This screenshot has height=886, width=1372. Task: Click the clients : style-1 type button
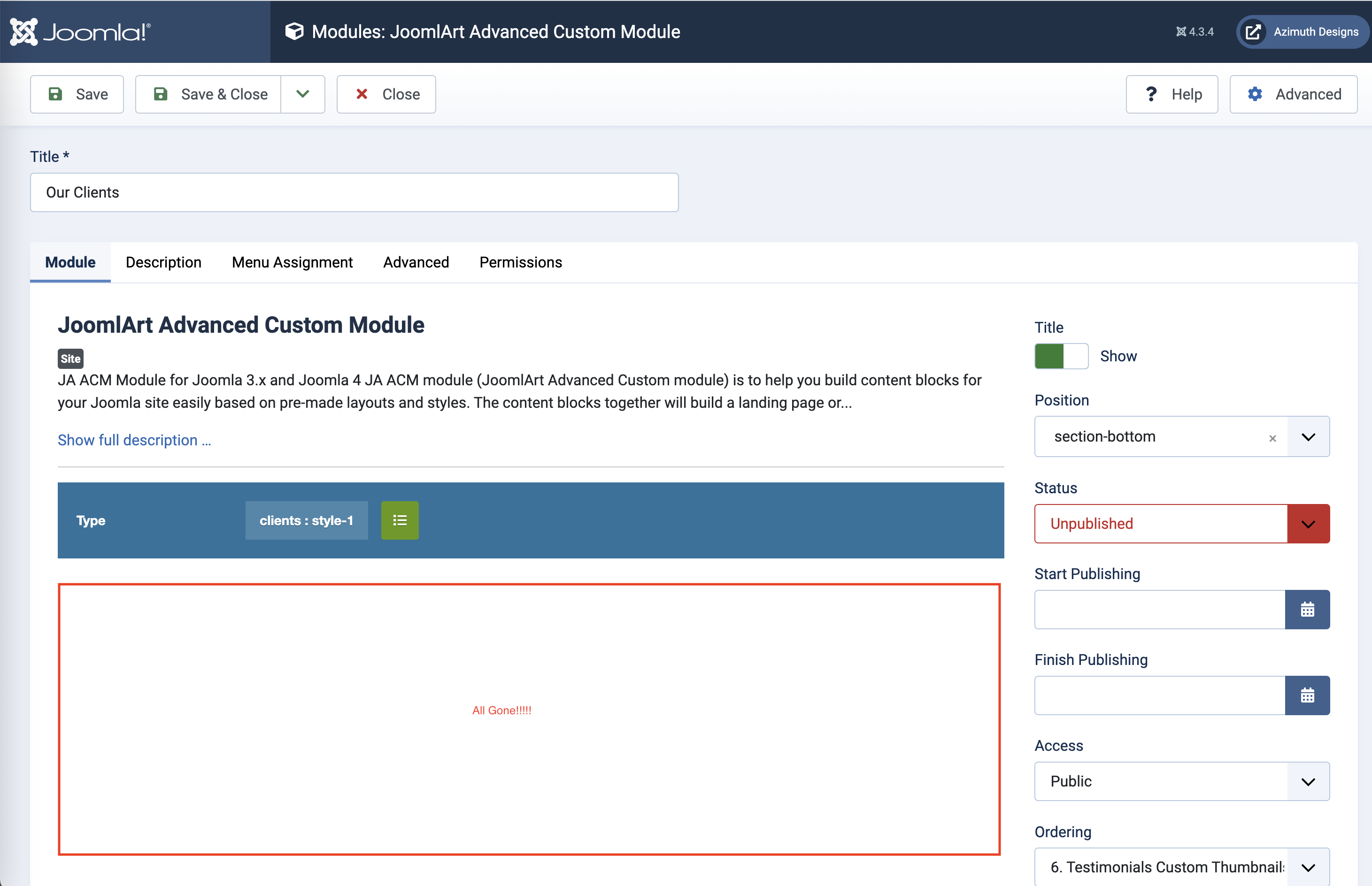point(306,520)
